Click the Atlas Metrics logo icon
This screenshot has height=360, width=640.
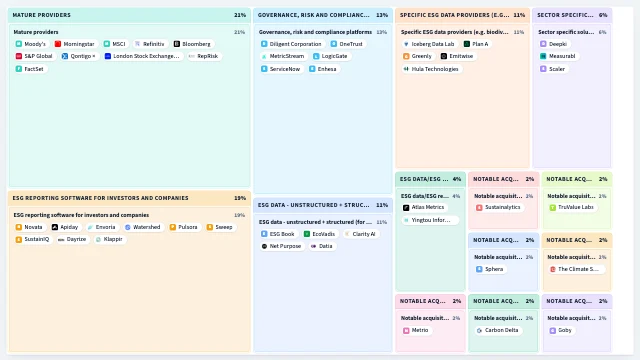(406, 208)
